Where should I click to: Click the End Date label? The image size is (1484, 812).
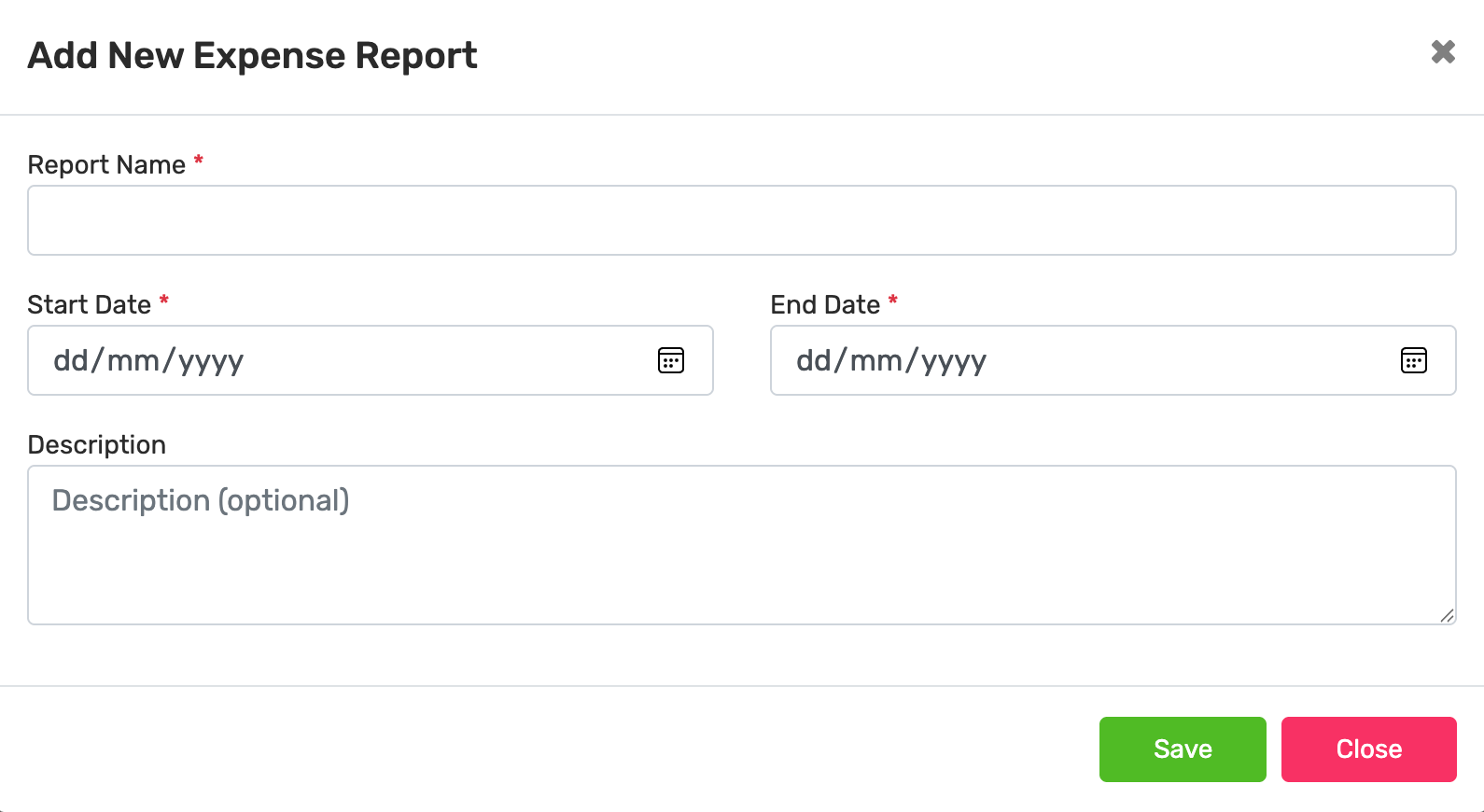pos(824,304)
